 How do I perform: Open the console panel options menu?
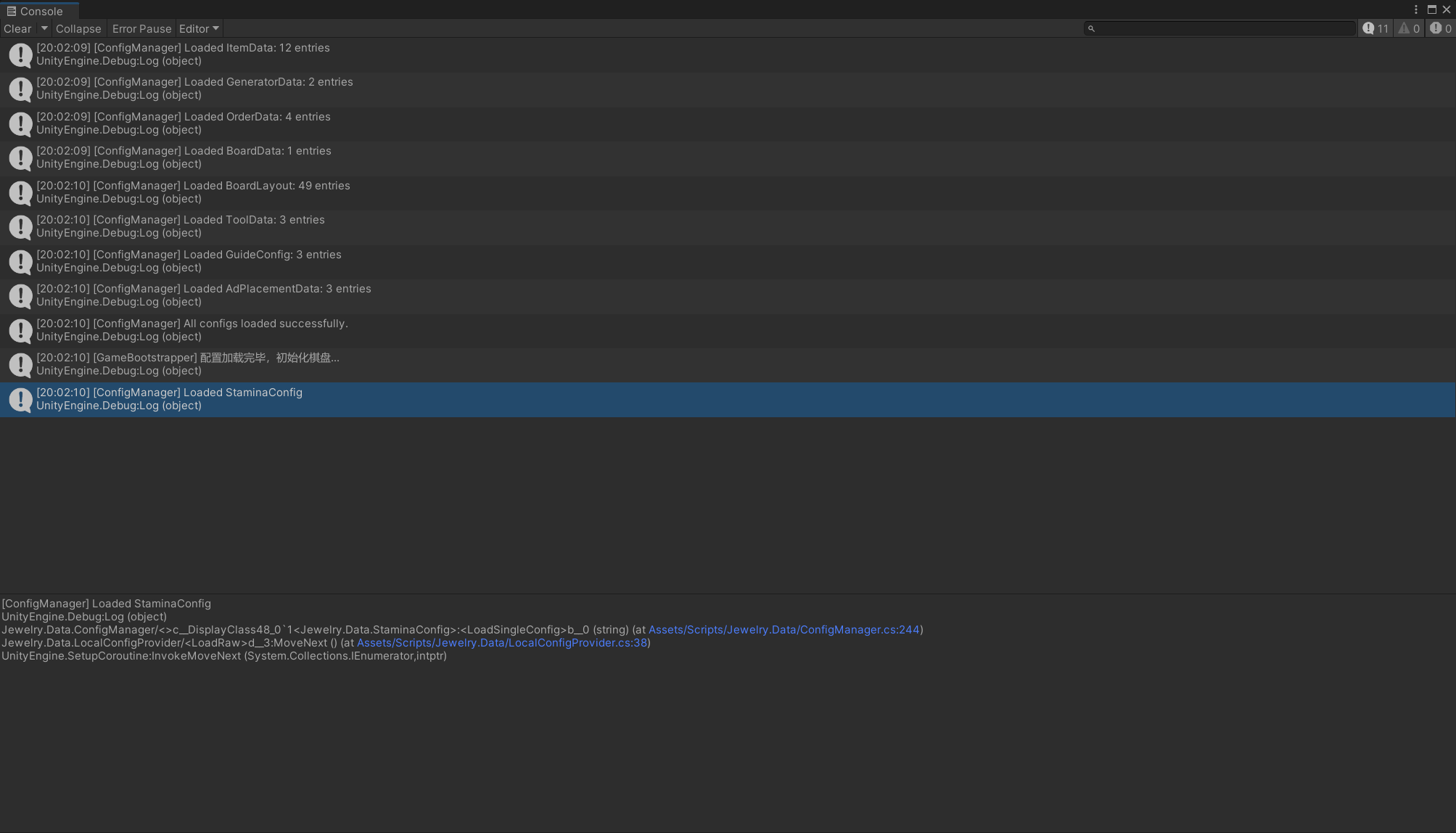click(x=1415, y=9)
